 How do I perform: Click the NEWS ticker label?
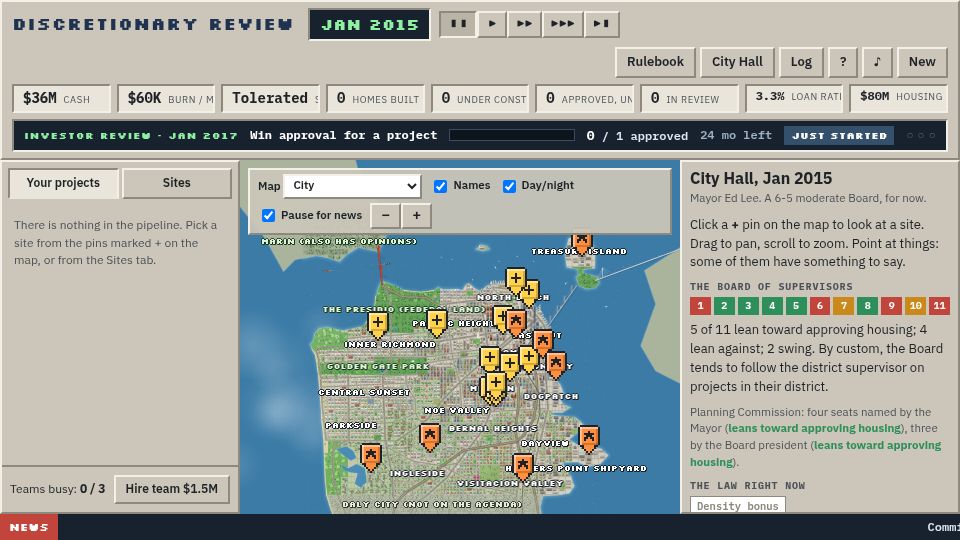tap(29, 527)
